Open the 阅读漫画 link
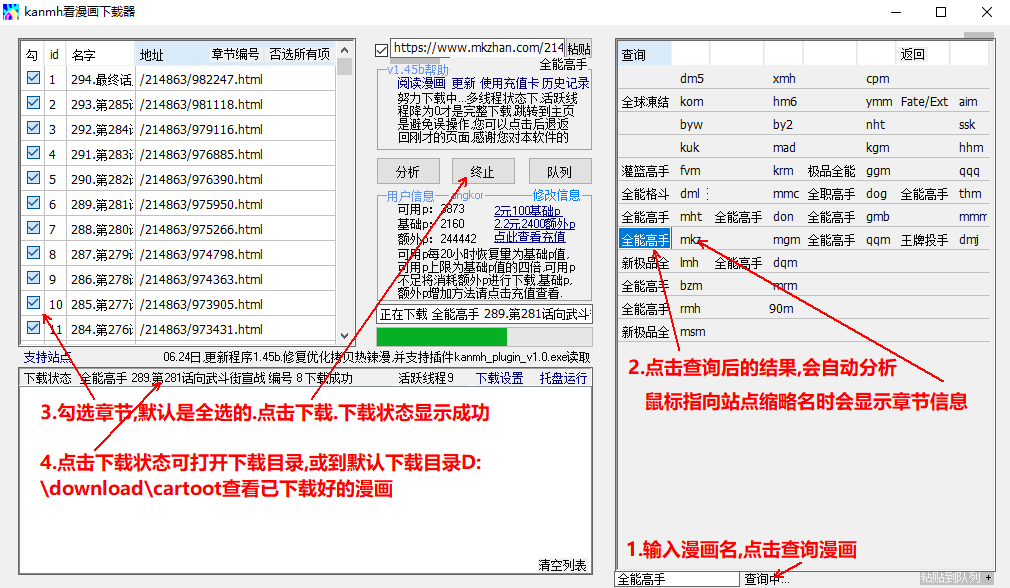This screenshot has width=1010, height=588. point(422,84)
